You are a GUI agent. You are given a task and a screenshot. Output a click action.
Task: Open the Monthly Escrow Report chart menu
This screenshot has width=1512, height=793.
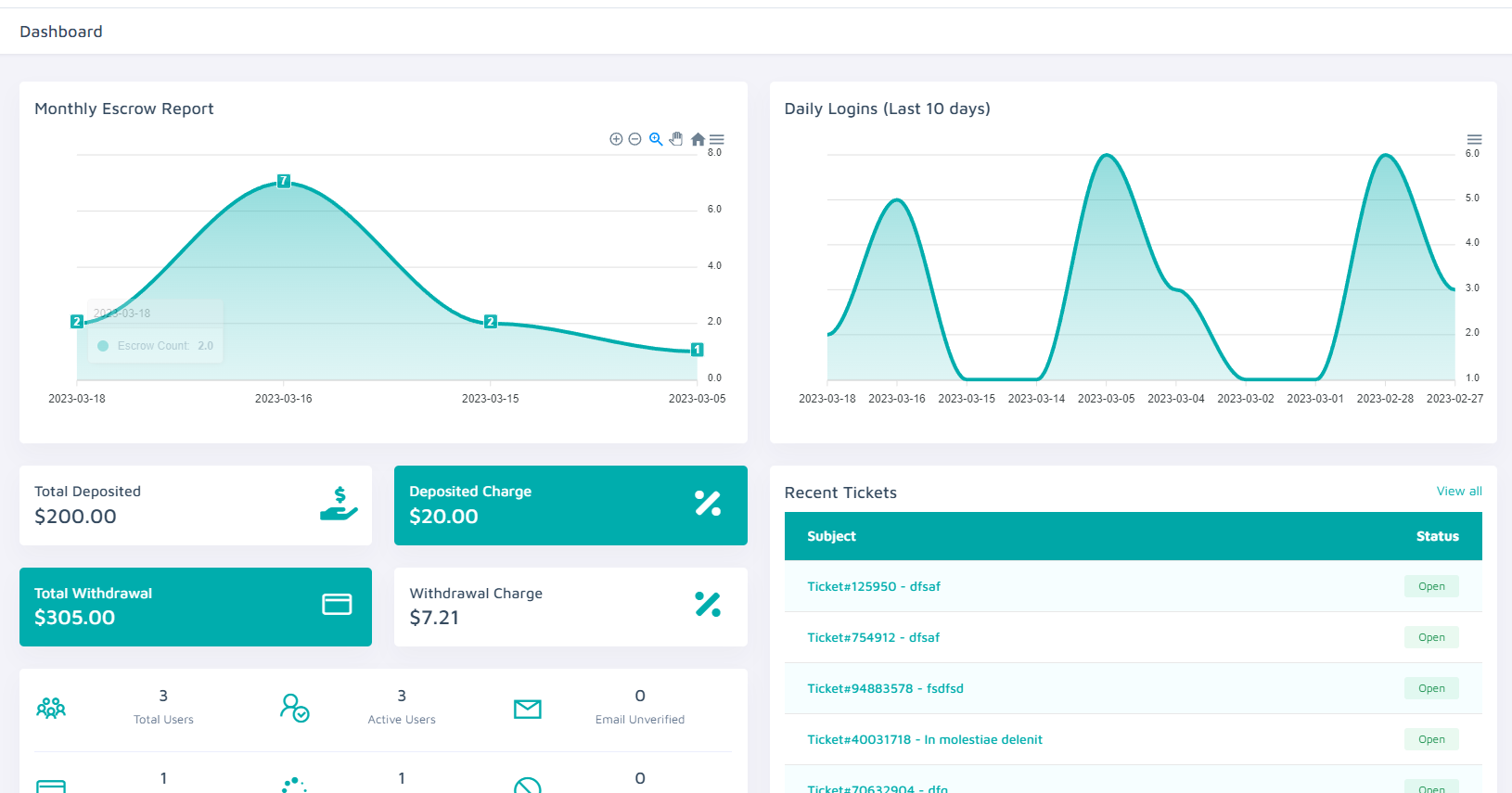tap(717, 139)
